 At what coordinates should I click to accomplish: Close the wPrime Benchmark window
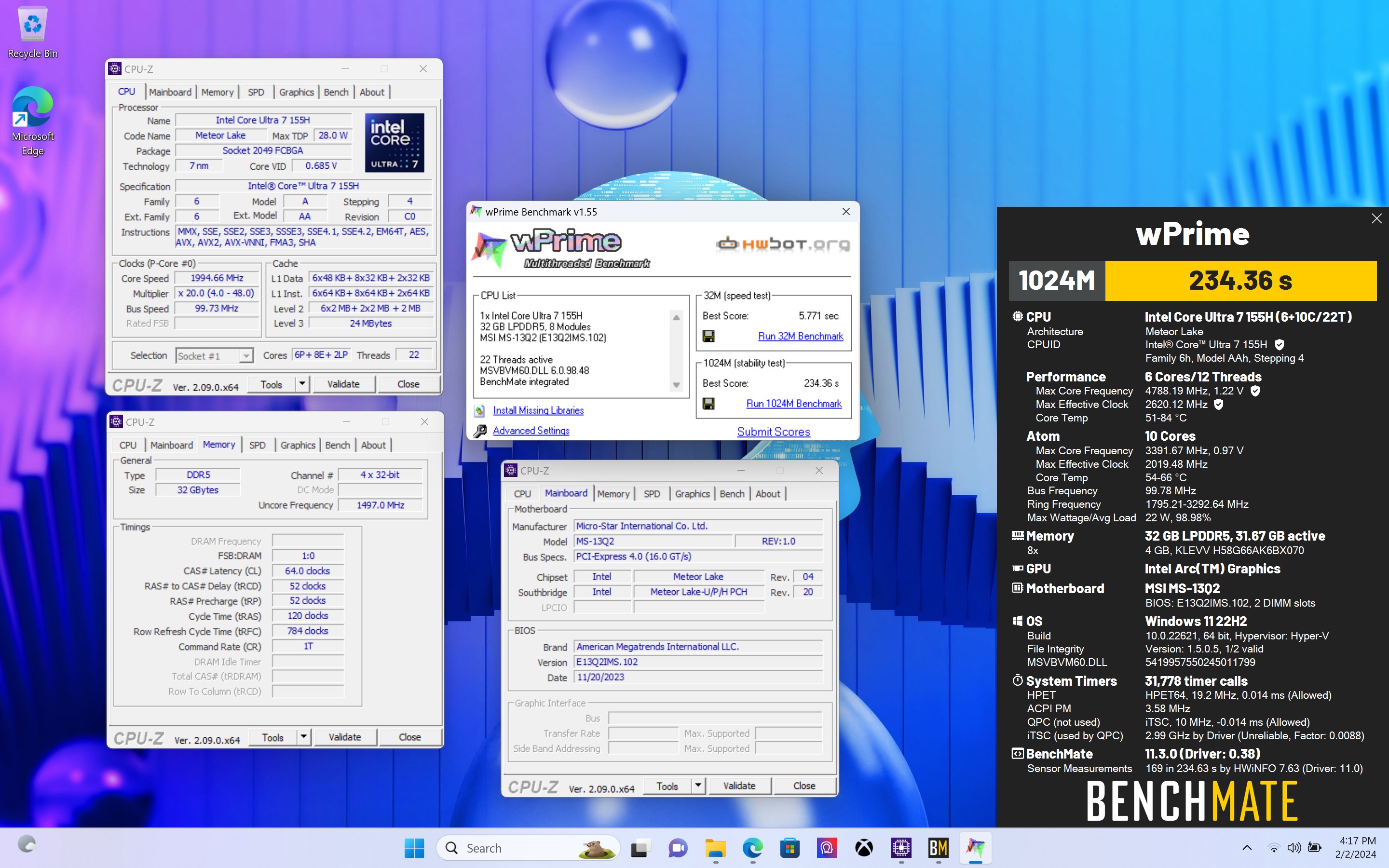pos(846,212)
